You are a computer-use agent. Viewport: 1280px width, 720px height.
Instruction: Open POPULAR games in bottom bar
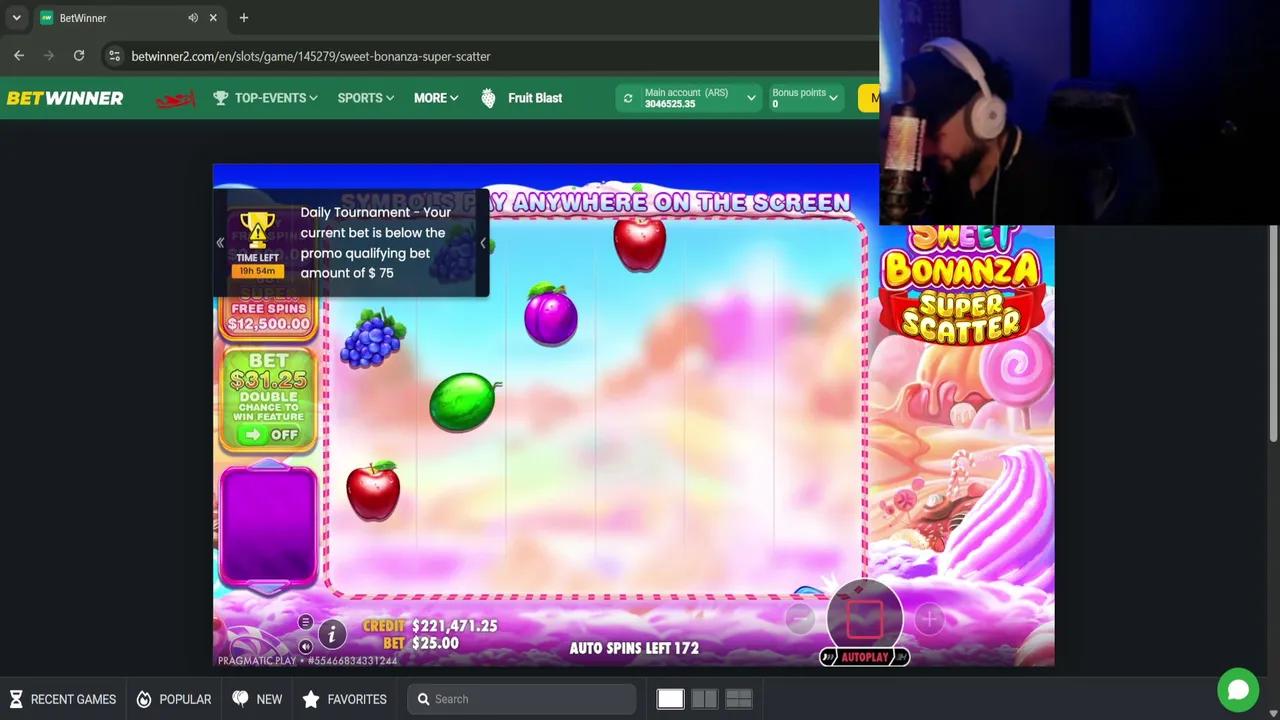173,699
